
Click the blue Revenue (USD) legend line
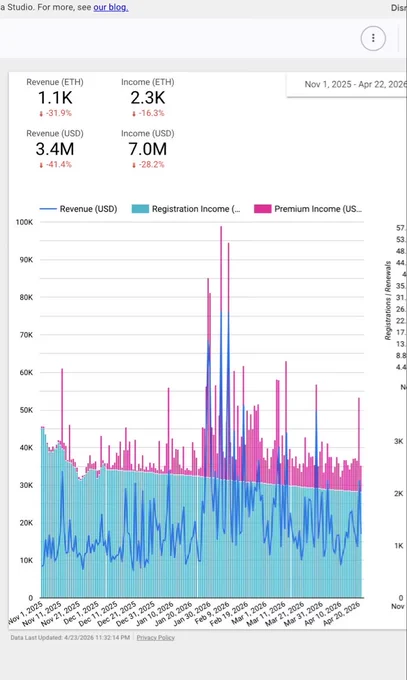48,209
